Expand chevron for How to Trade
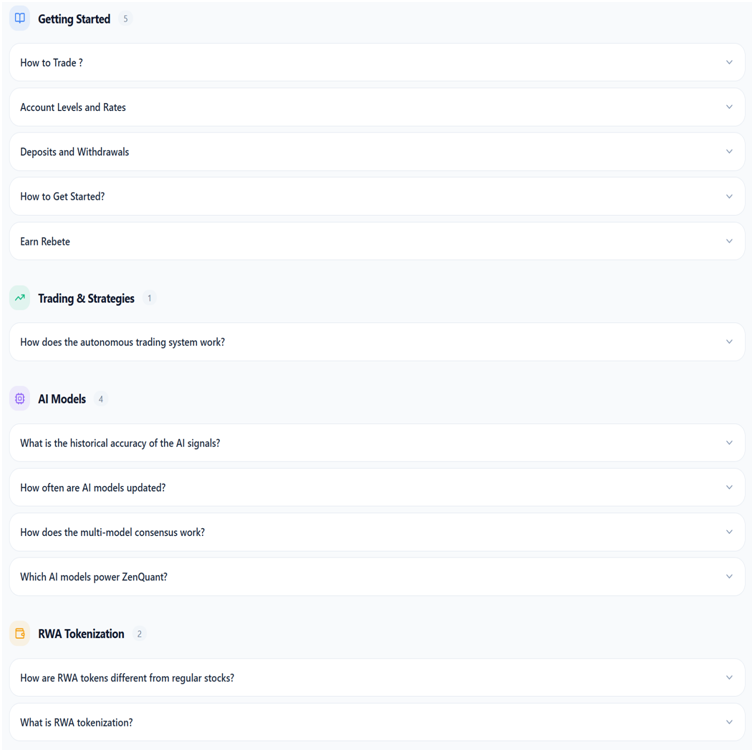The height and width of the screenshot is (752, 754). click(x=729, y=63)
